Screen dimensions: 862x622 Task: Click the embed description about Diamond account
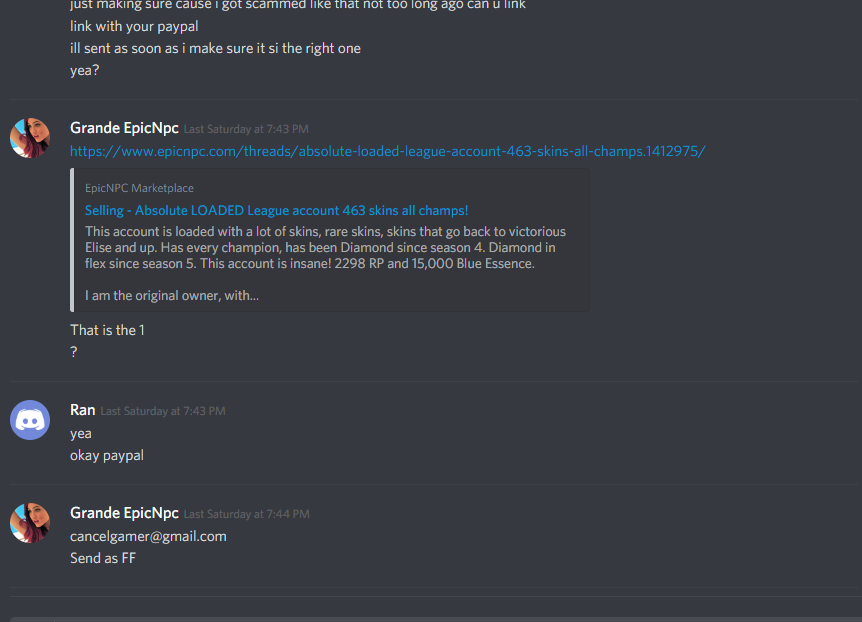pos(325,247)
